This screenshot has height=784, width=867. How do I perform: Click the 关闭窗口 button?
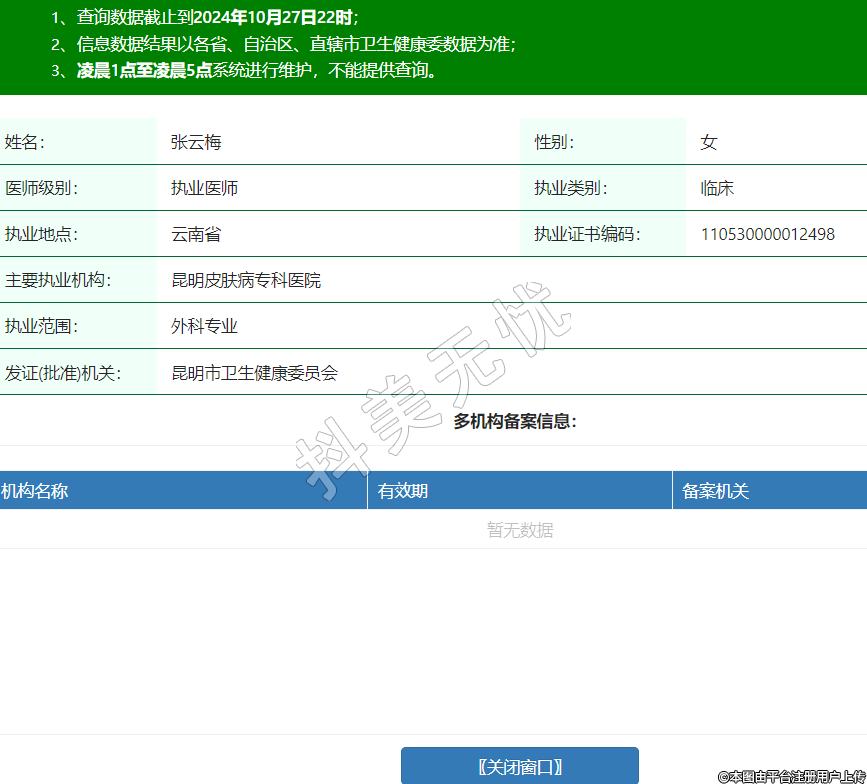pos(519,767)
